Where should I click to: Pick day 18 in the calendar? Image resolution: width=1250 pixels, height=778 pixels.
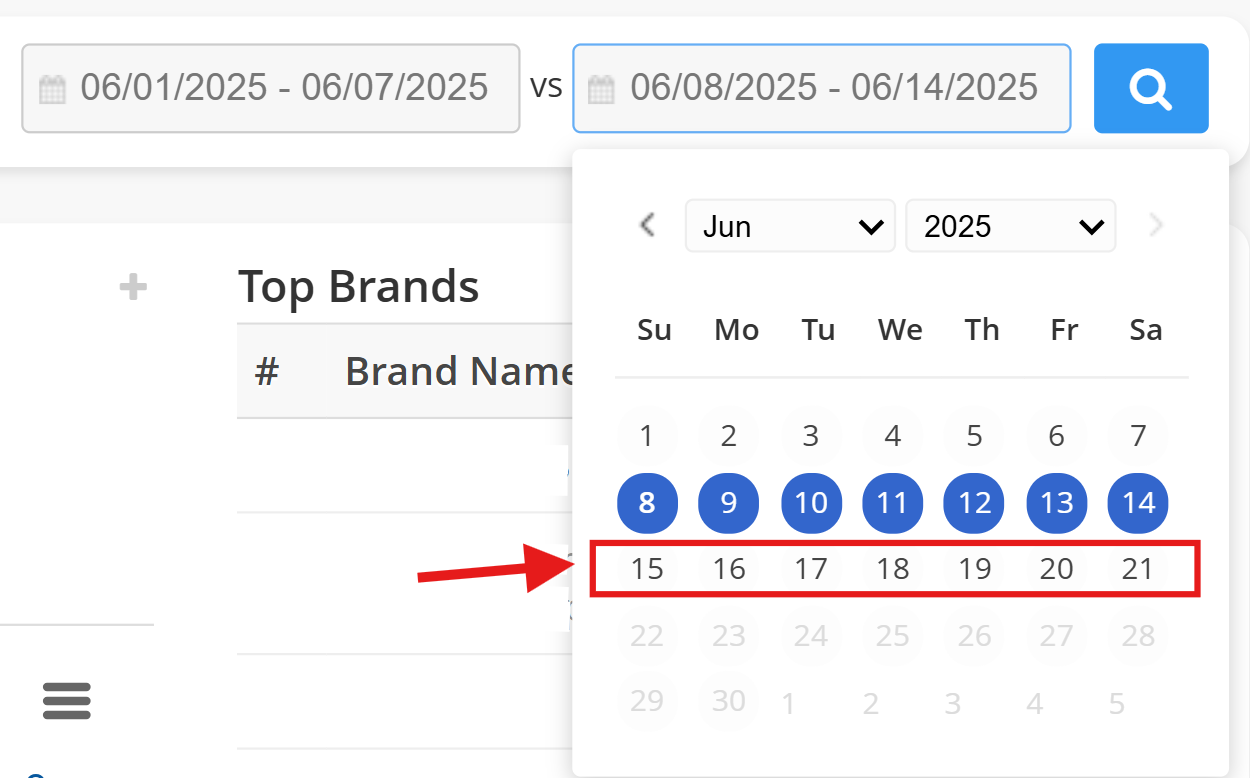[892, 569]
